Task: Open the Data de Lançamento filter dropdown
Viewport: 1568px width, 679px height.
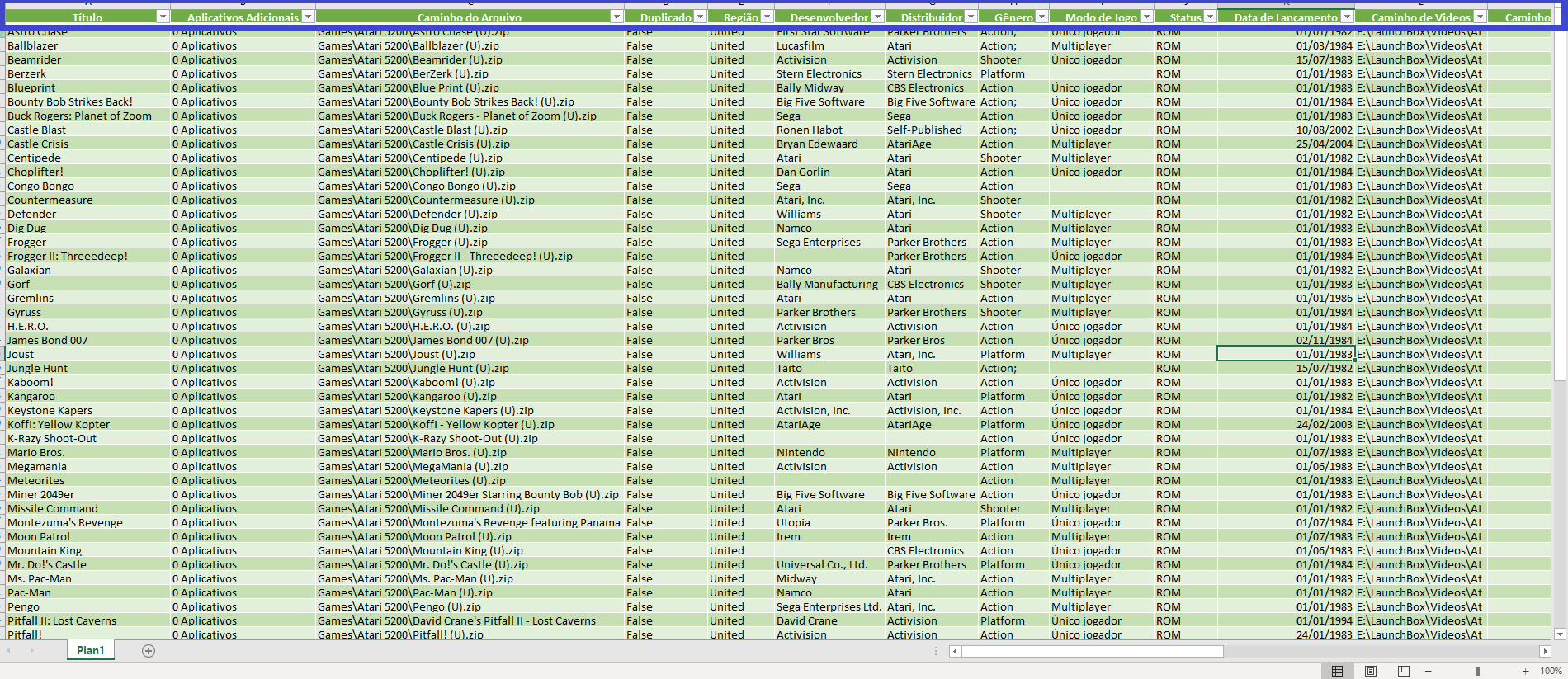Action: click(1347, 17)
